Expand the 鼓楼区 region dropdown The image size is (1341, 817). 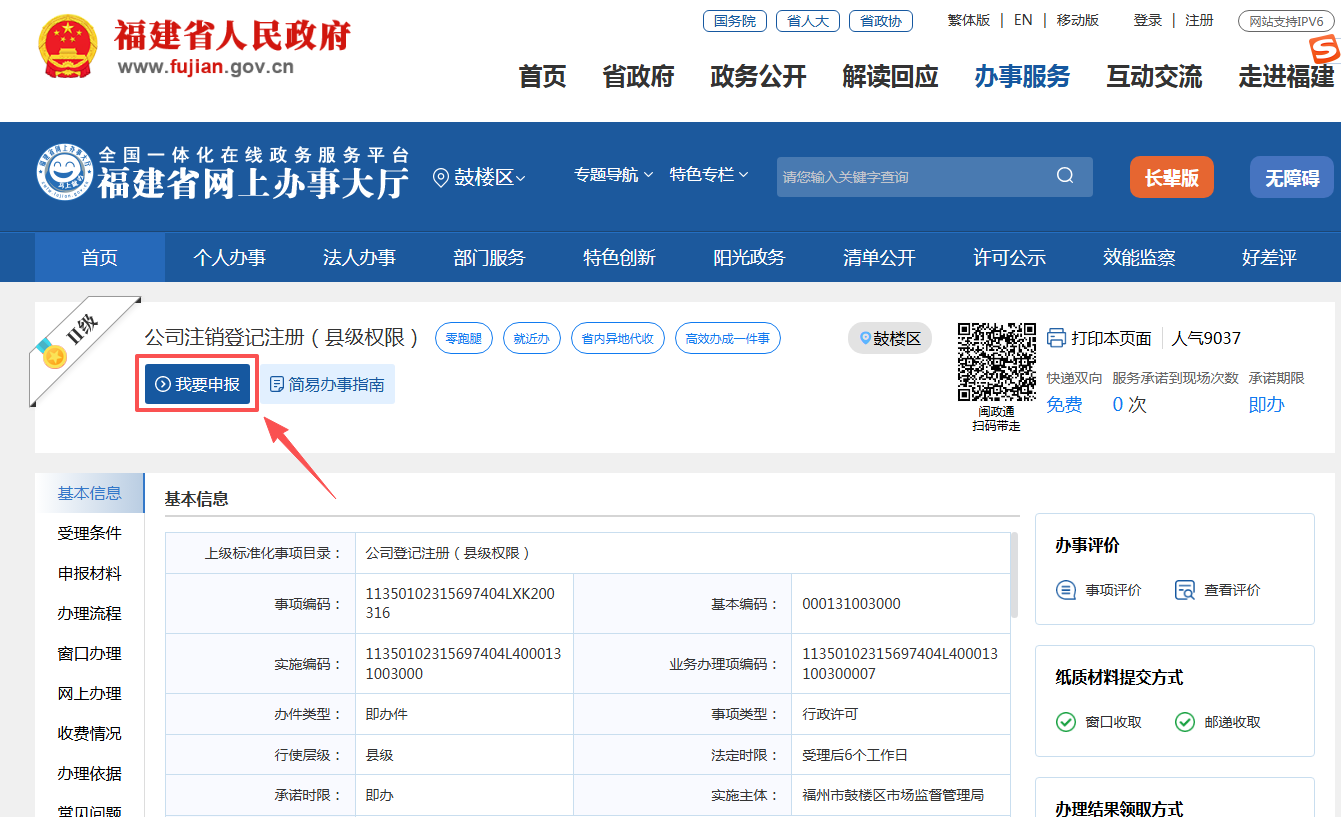(478, 177)
